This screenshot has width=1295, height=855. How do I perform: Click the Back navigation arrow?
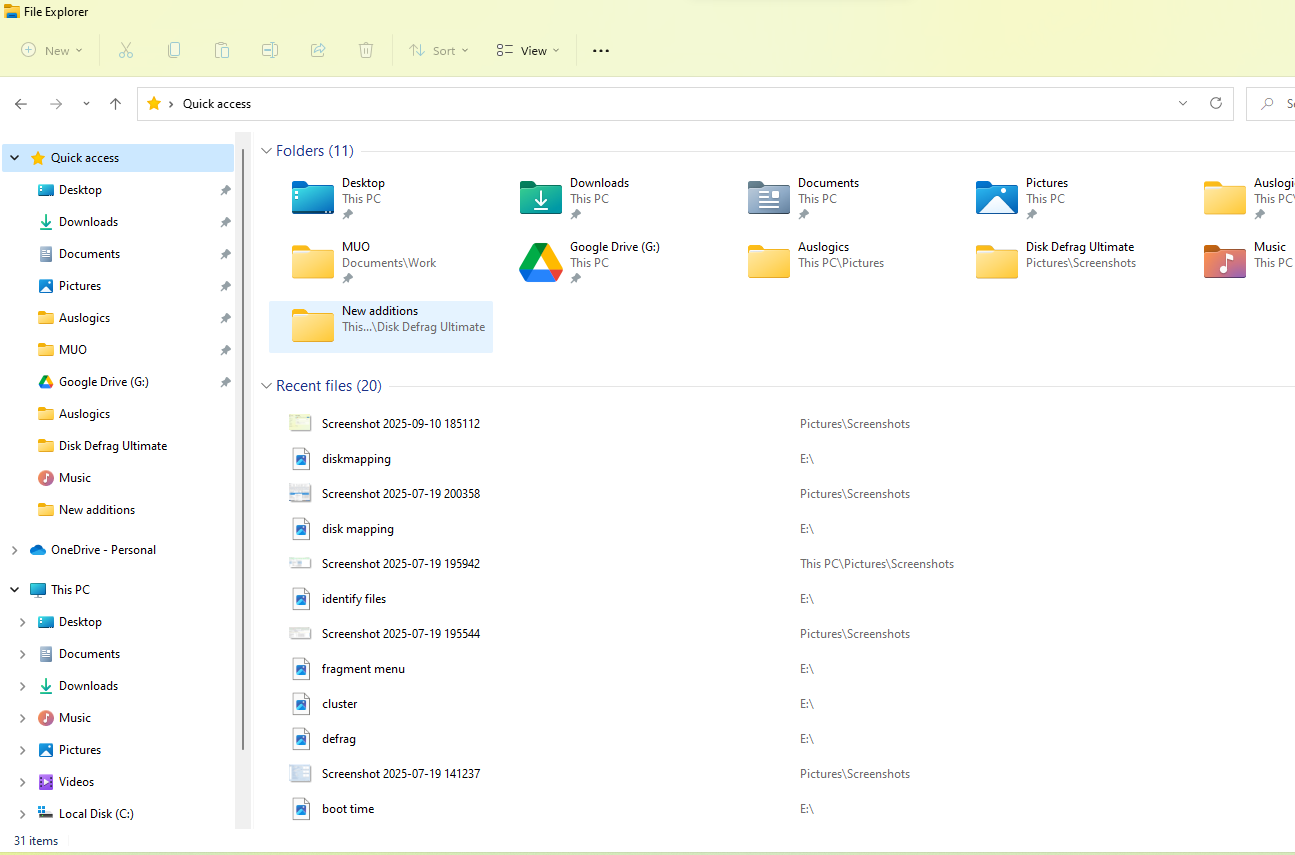point(20,103)
